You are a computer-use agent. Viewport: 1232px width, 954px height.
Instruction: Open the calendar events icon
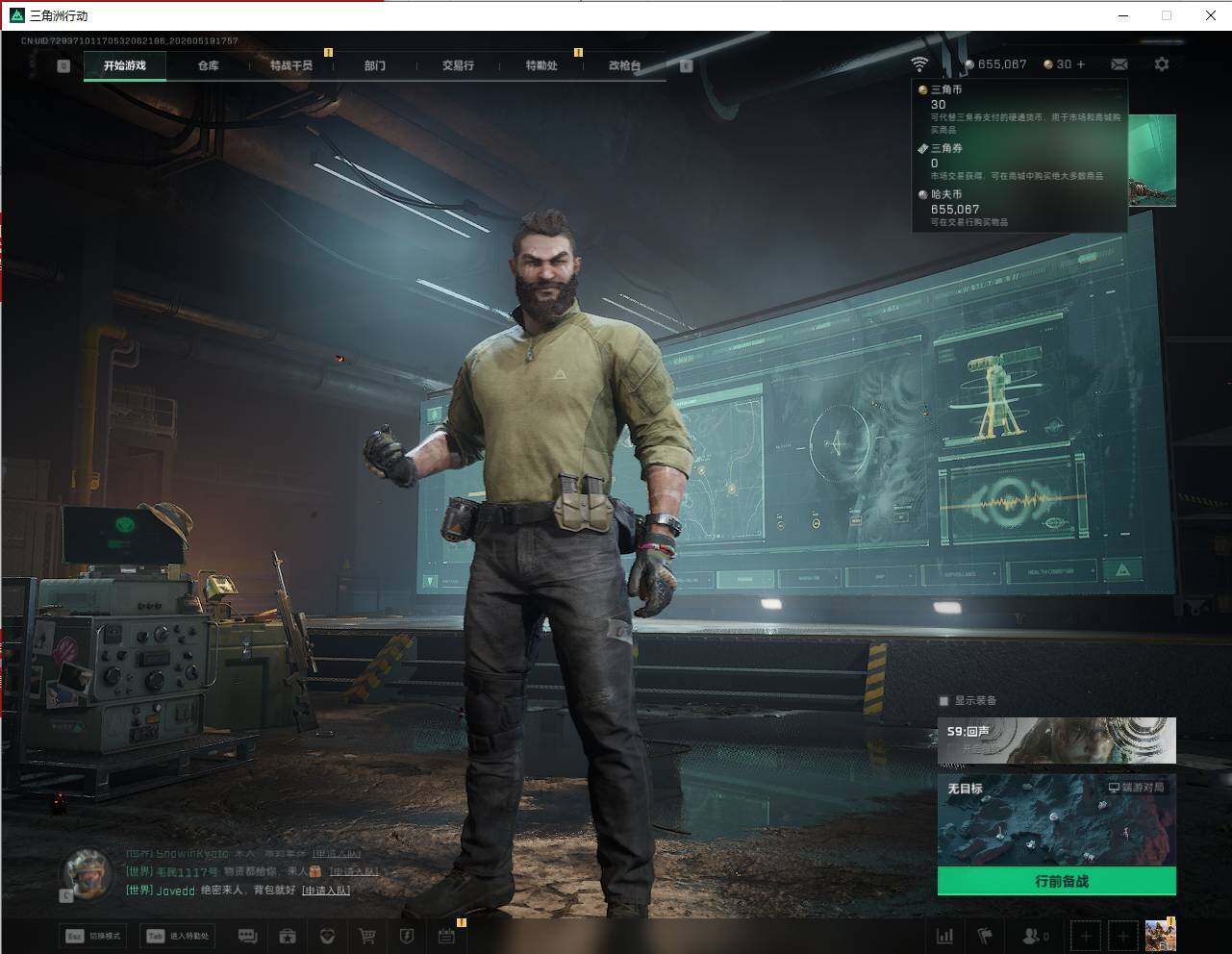coord(446,936)
